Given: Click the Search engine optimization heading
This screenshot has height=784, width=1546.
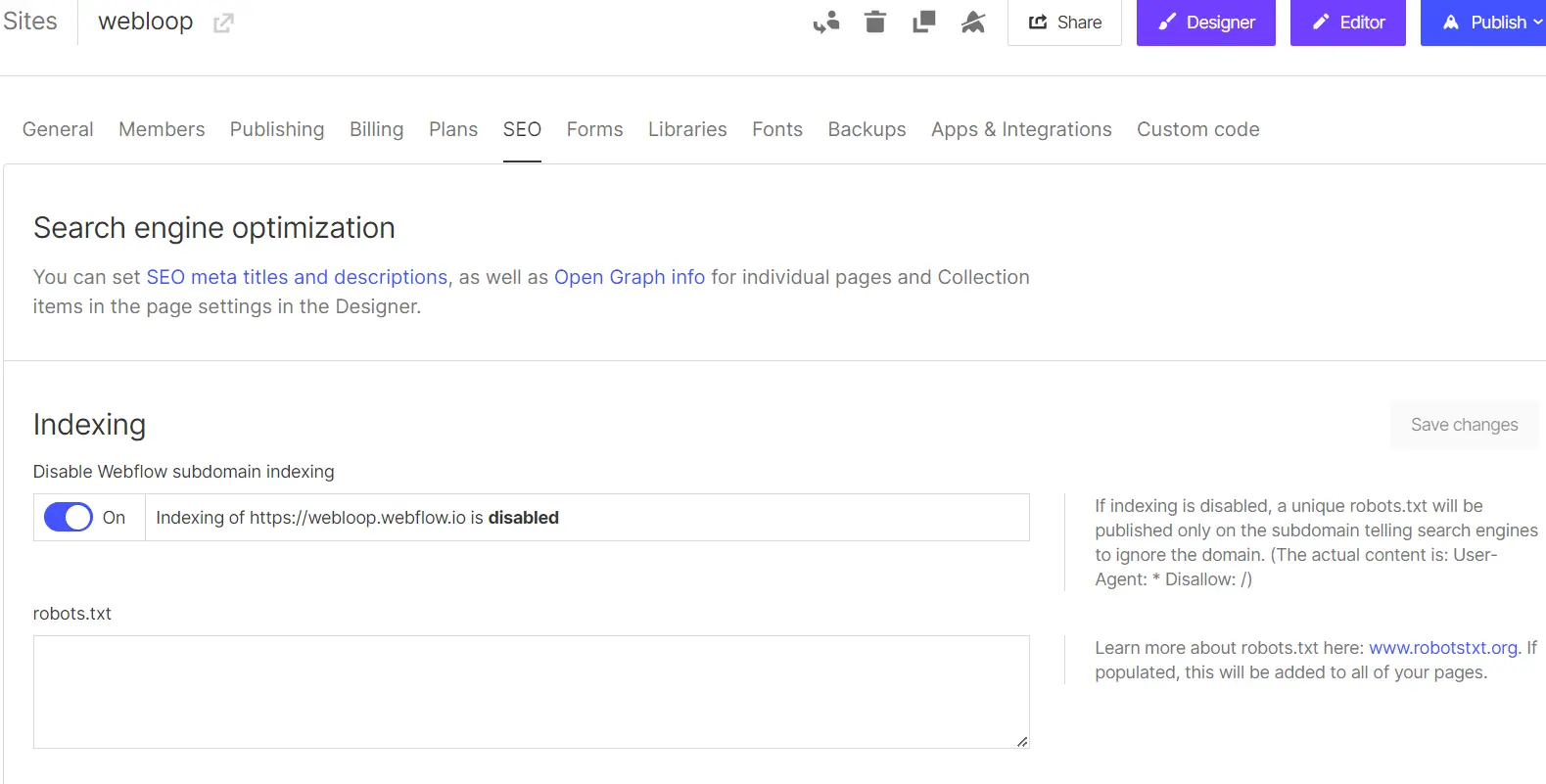Looking at the screenshot, I should 214,228.
